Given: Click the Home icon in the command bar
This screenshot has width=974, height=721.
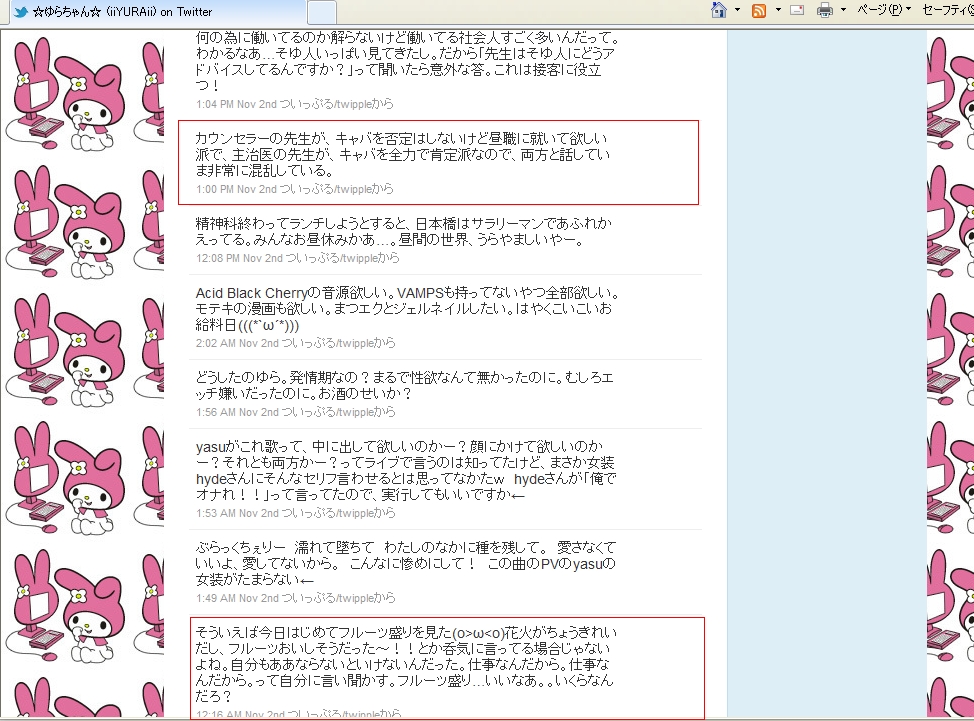Looking at the screenshot, I should [719, 10].
